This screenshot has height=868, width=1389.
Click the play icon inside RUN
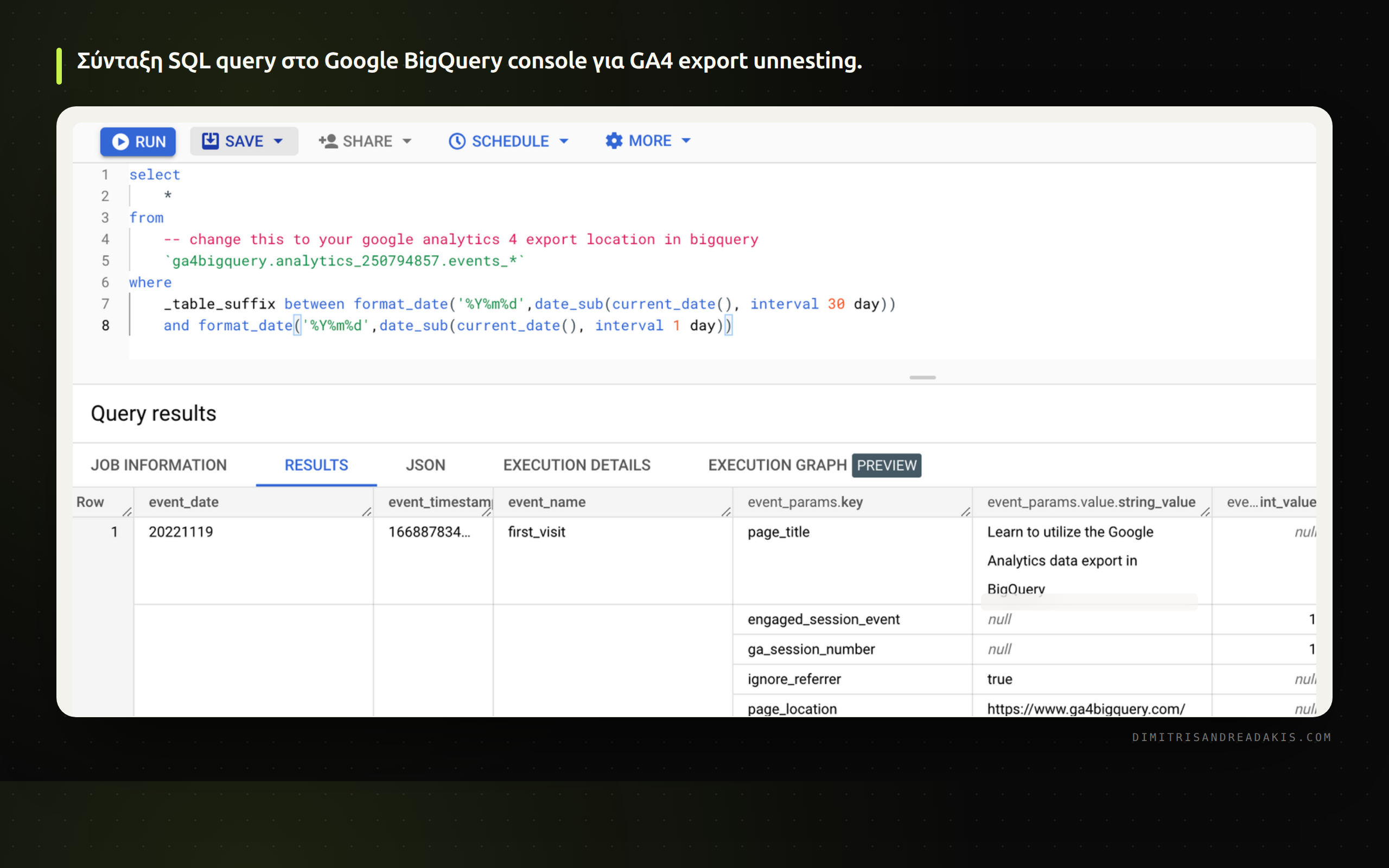120,142
